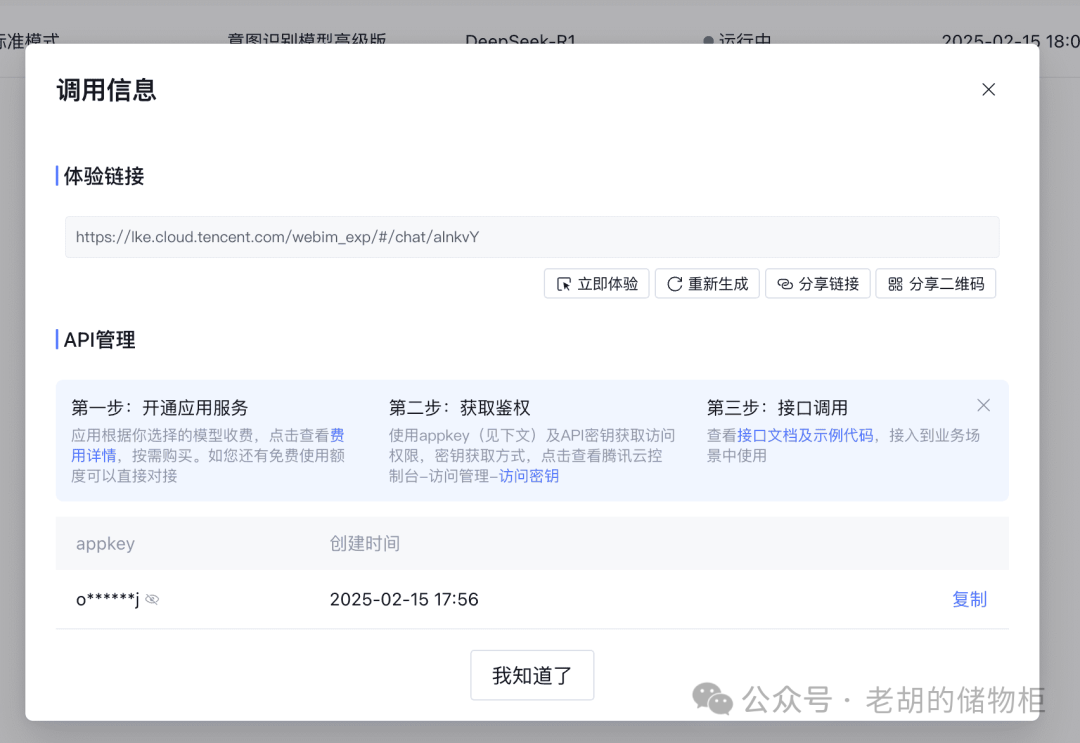
Task: Click 第三步:接口调用 heading
Action: (777, 408)
